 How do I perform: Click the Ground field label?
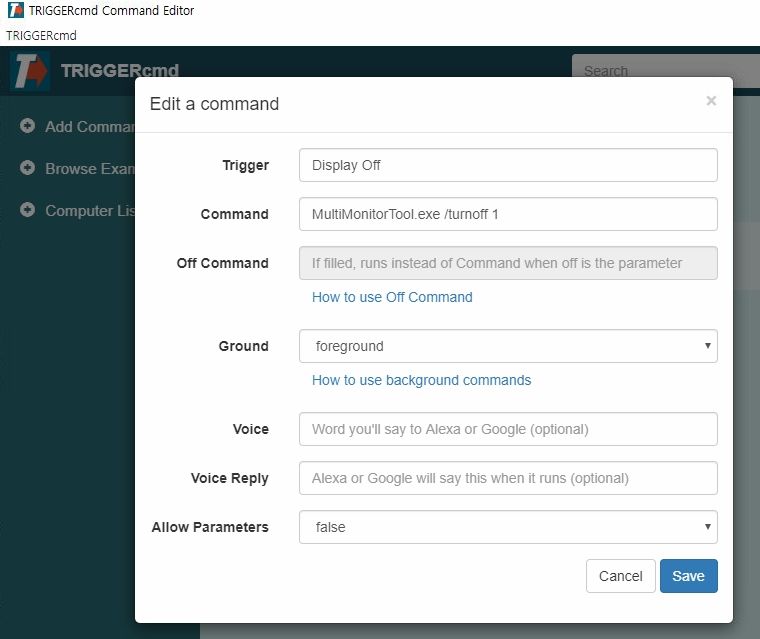[243, 346]
